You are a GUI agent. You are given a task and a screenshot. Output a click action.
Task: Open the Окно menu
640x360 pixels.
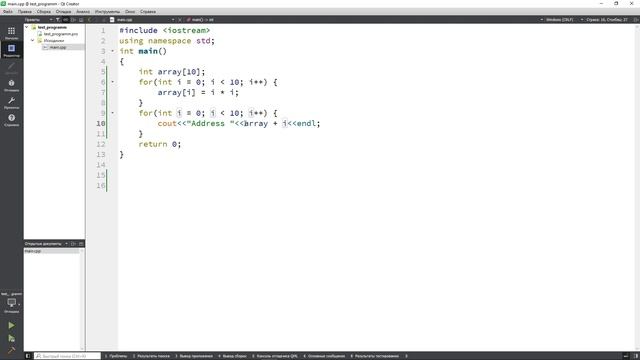[x=130, y=11]
